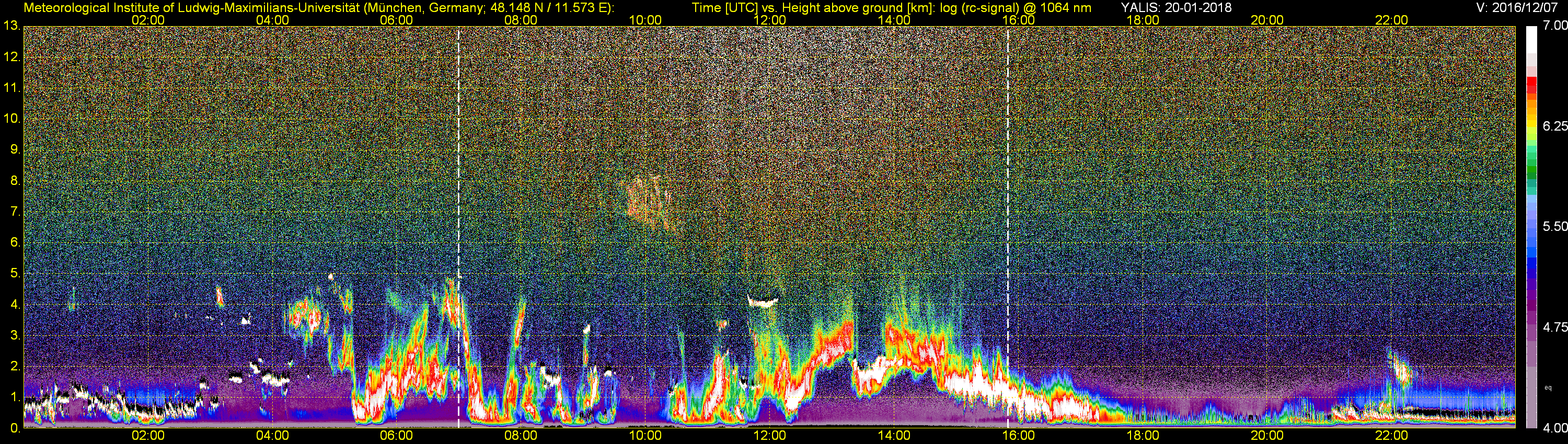Click the 7.00 value on the color scale

(1554, 26)
